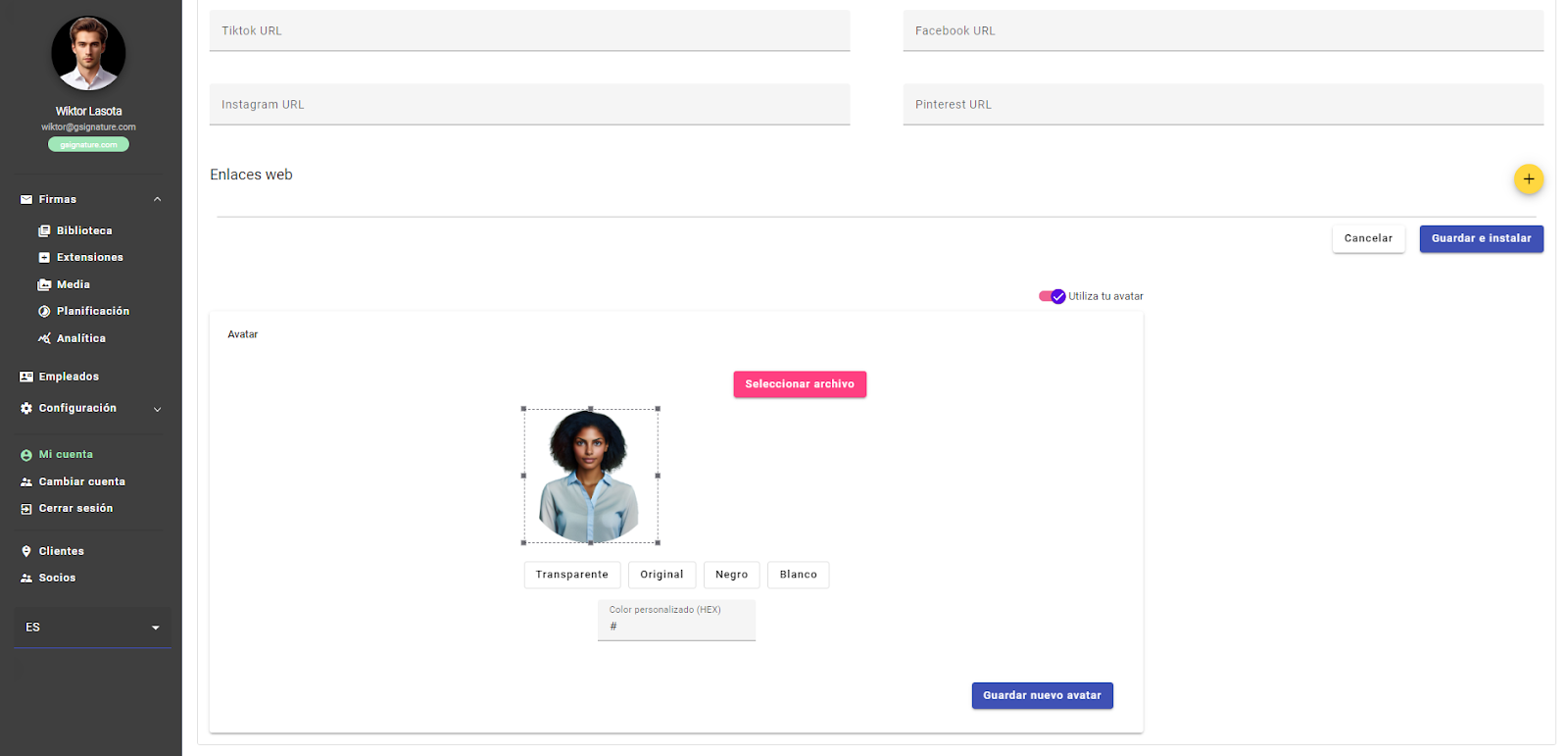Screen dimensions: 1568x756
Task: Expand the Configuración submenu chevron
Action: click(157, 409)
